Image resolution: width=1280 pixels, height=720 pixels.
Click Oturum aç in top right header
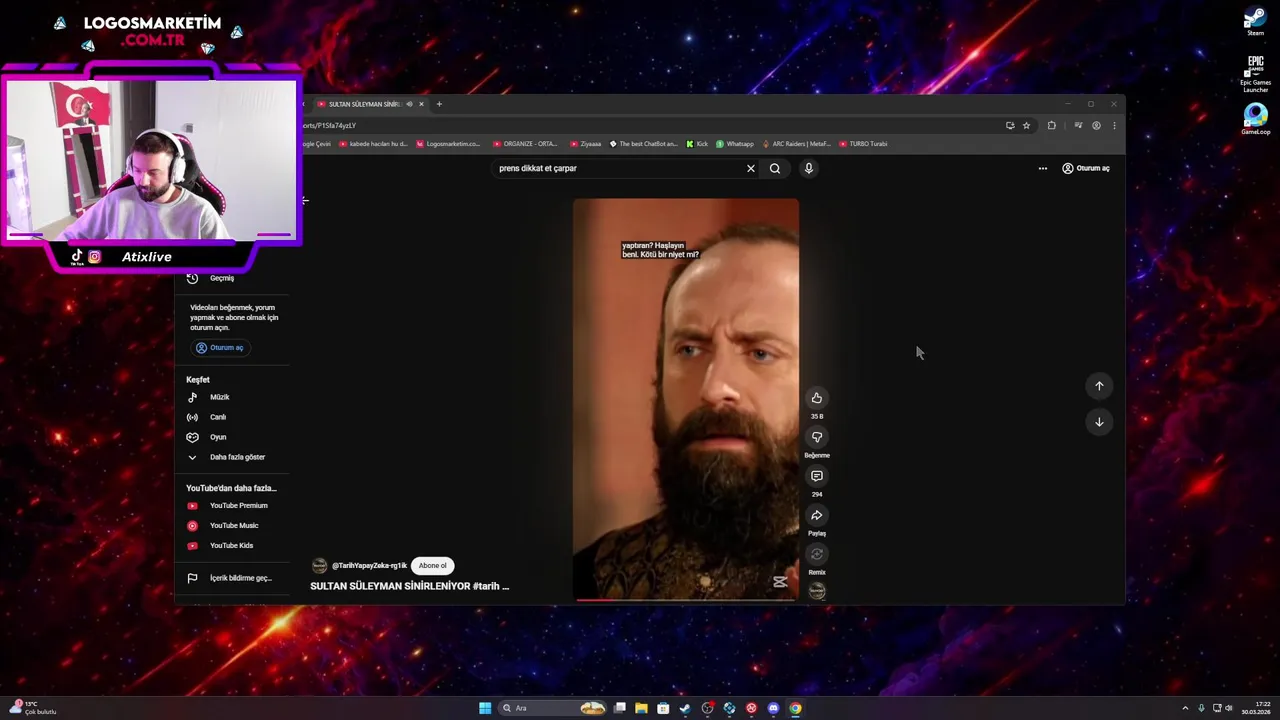coord(1086,168)
